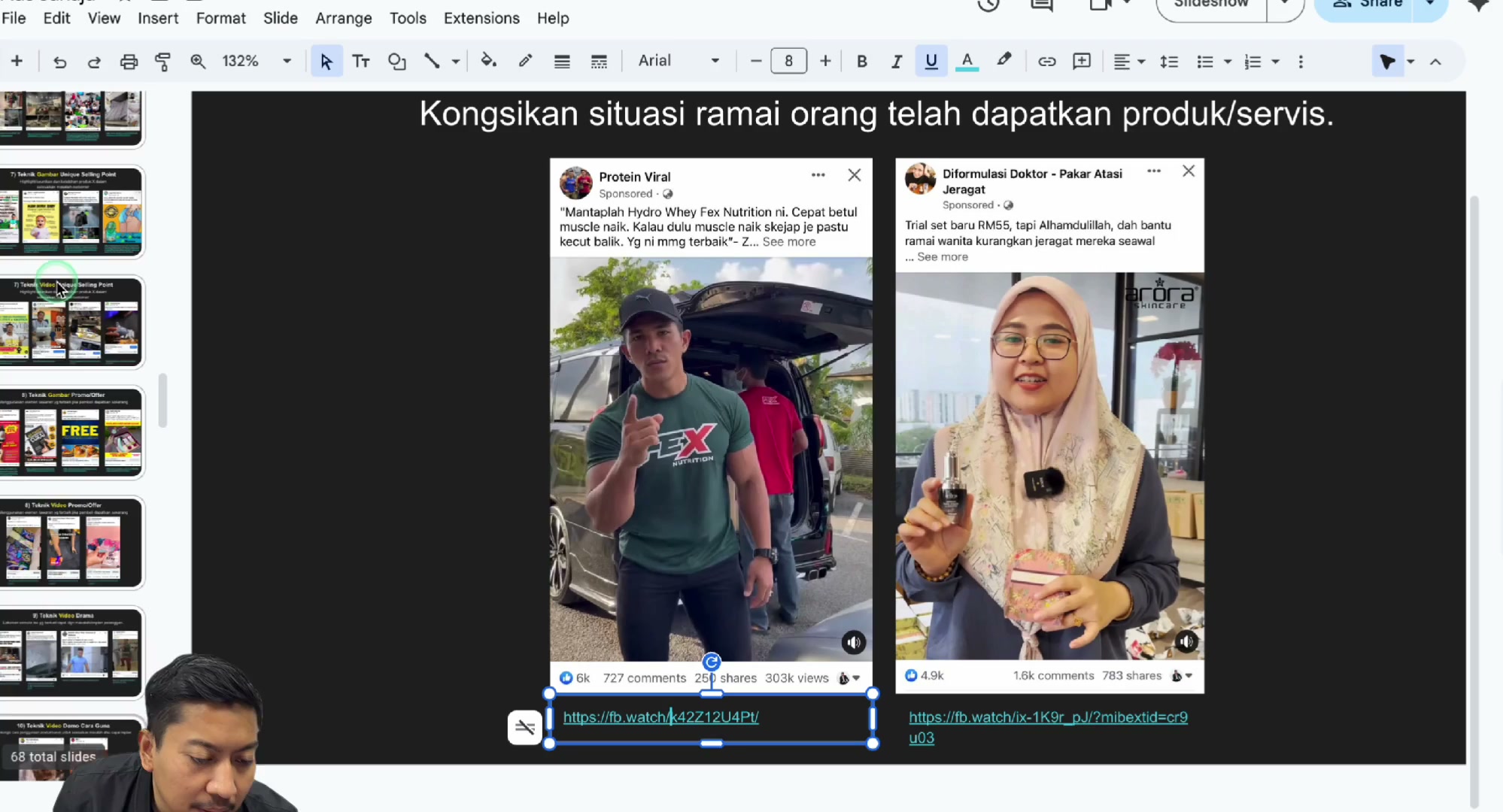Toggle sound on Arora skincare video

pos(1186,641)
